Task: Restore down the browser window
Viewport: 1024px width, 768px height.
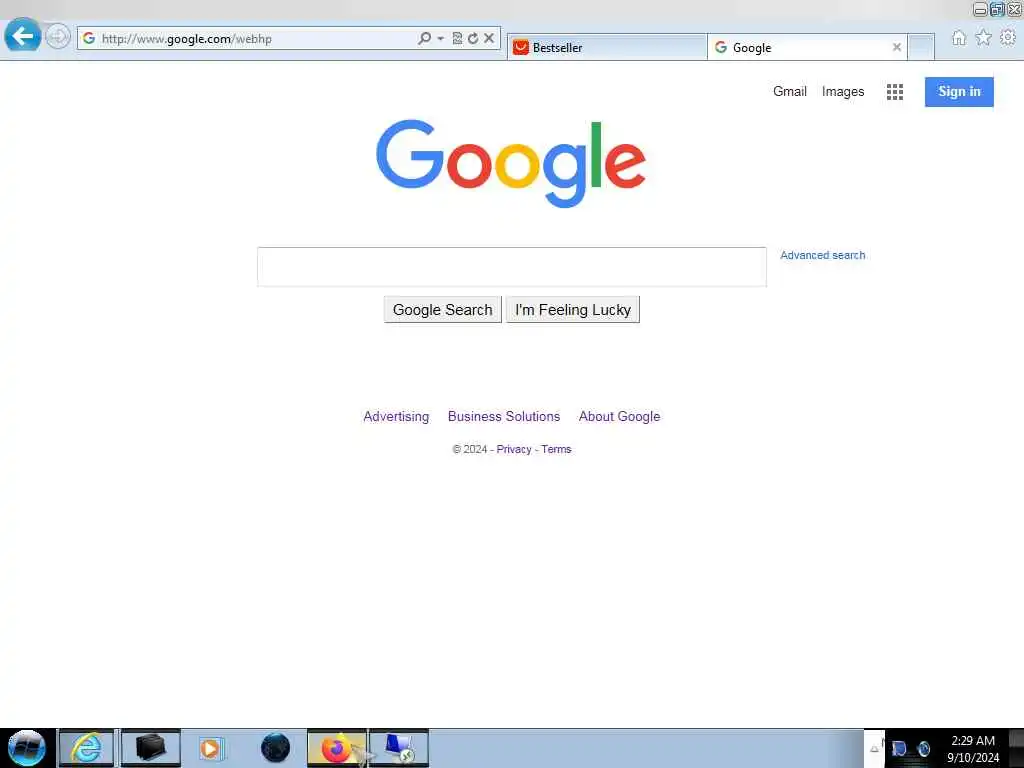Action: coord(997,9)
